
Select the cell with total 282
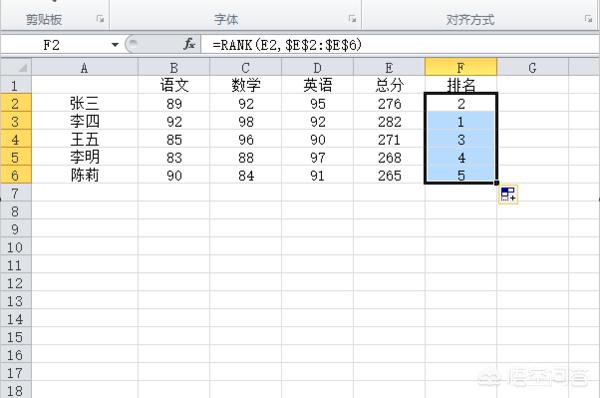[x=389, y=121]
